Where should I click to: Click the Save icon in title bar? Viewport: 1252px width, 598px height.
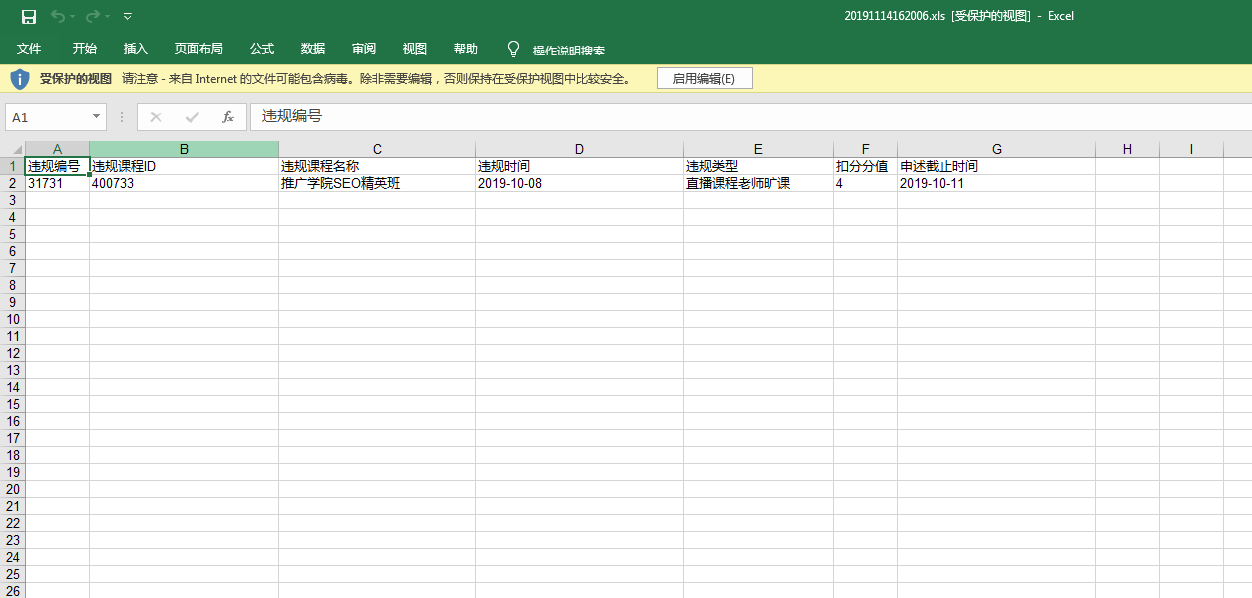point(28,16)
